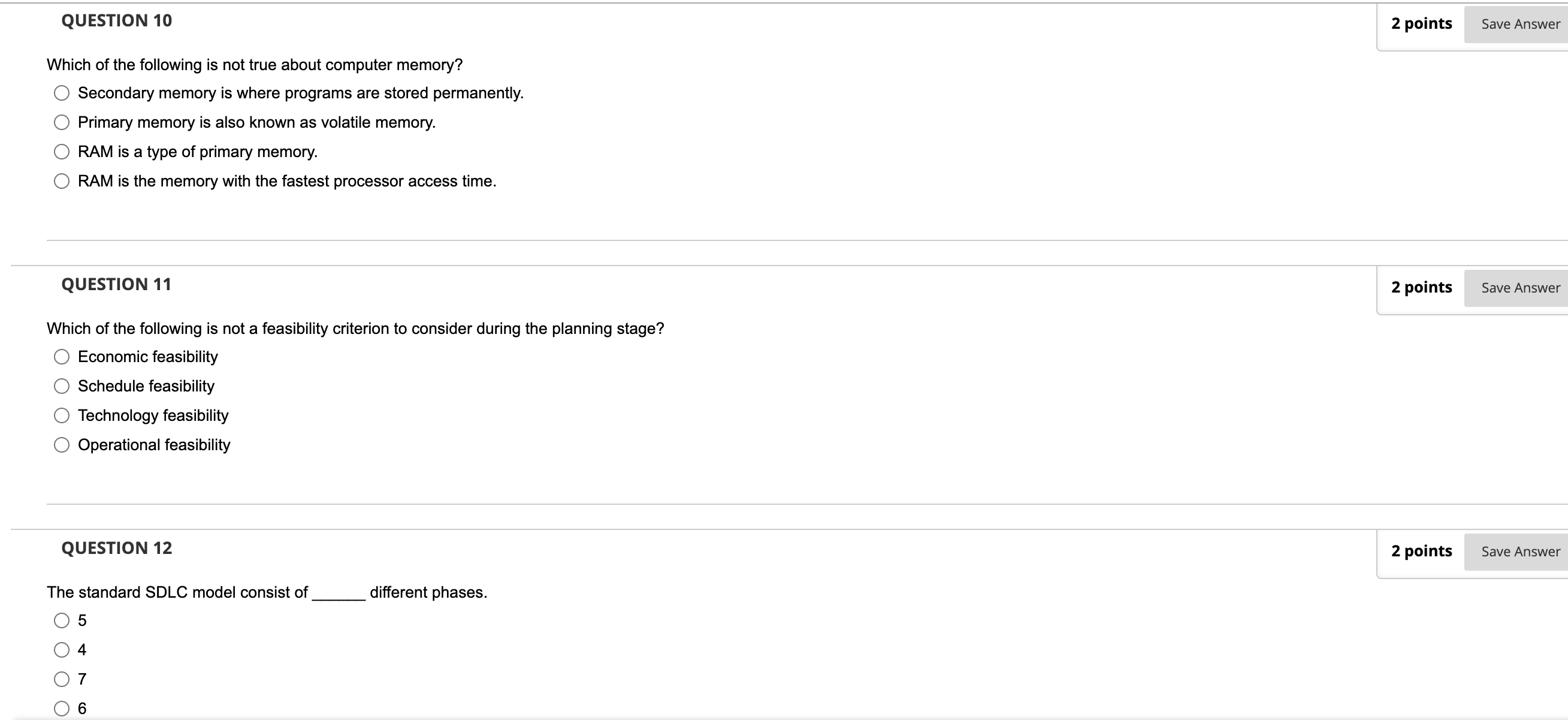Image resolution: width=1568 pixels, height=720 pixels.
Task: Pick 7 as the SDLC phases answer
Action: 62,679
